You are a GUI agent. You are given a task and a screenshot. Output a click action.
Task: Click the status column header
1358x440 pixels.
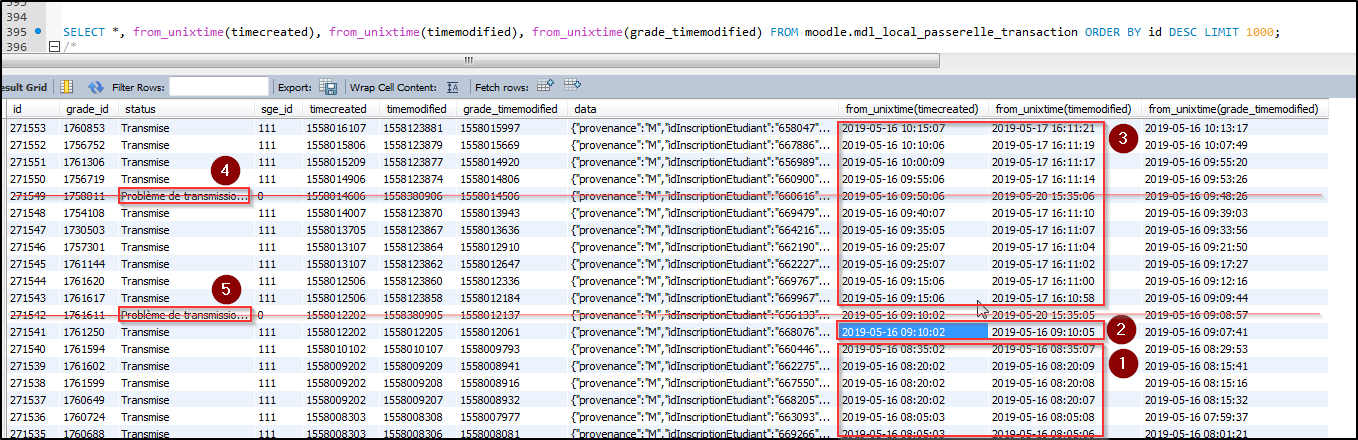(x=138, y=109)
